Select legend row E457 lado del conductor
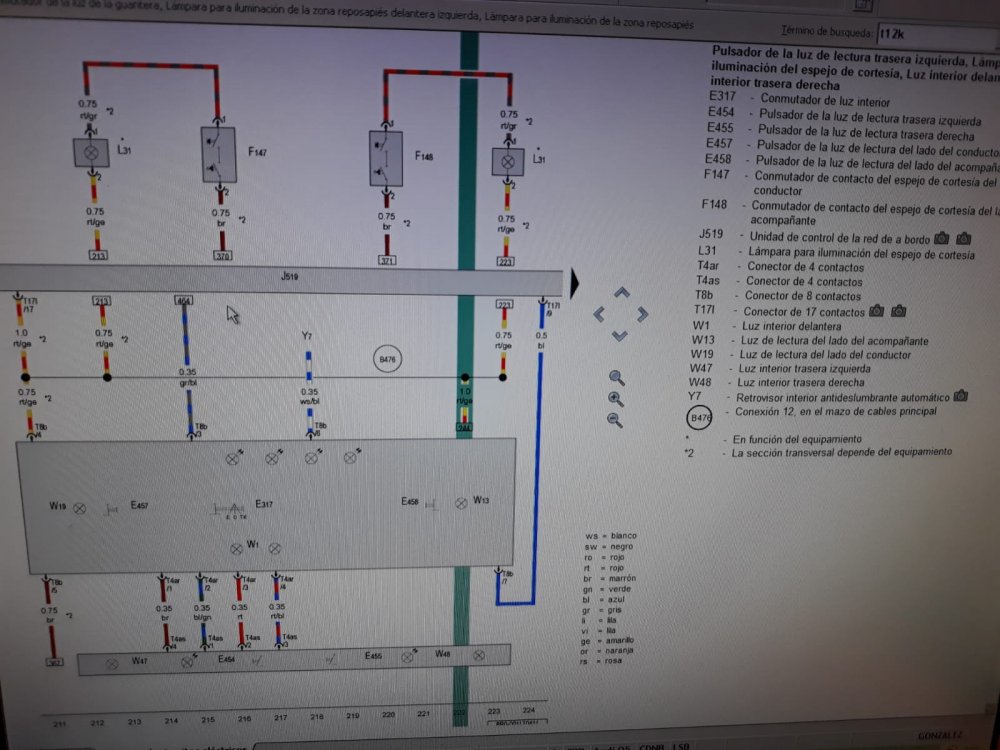 pos(853,147)
